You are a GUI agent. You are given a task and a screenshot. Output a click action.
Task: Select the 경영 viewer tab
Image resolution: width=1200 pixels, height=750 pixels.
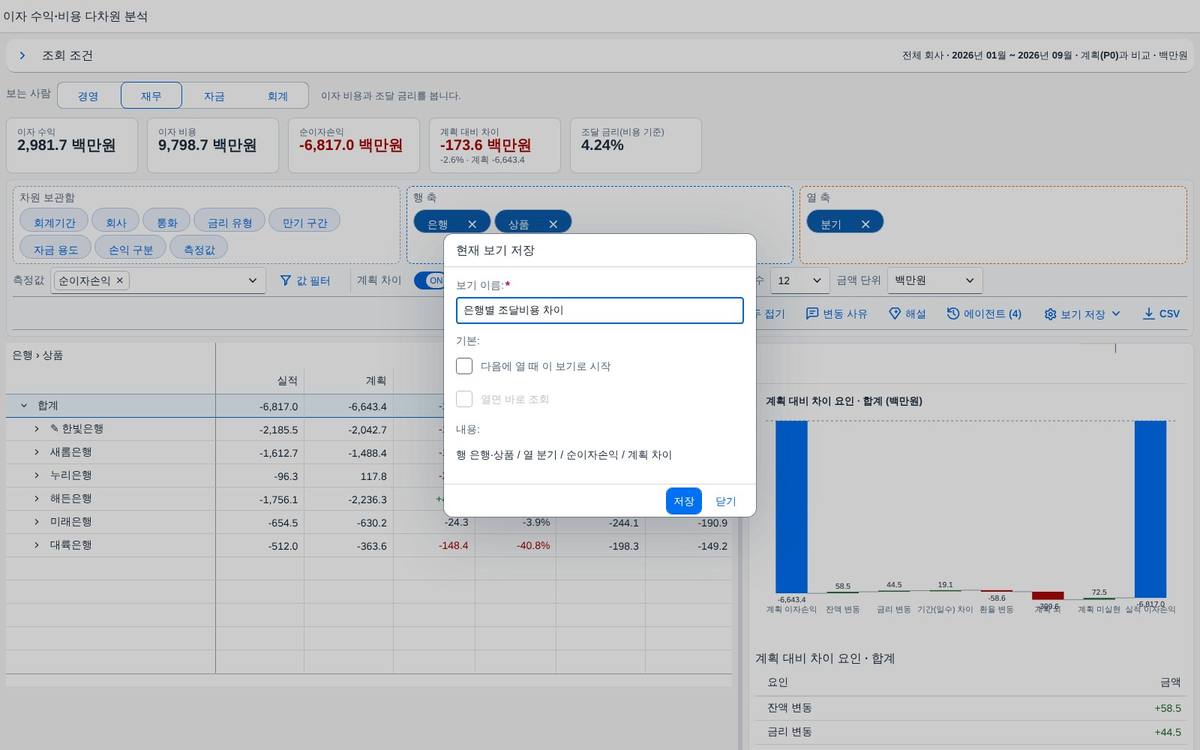pos(88,96)
